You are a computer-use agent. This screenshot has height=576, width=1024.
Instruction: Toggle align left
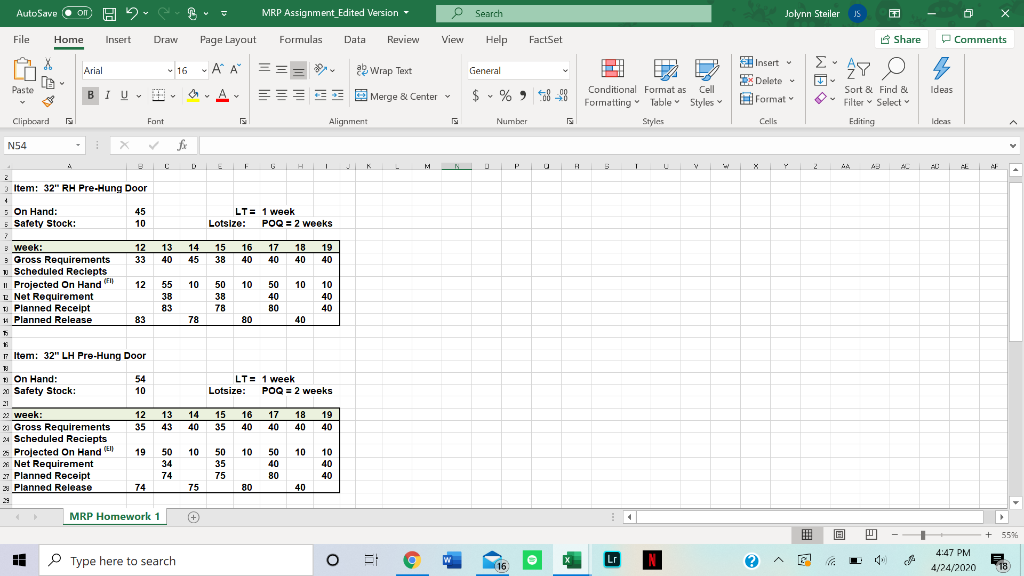coord(264,95)
